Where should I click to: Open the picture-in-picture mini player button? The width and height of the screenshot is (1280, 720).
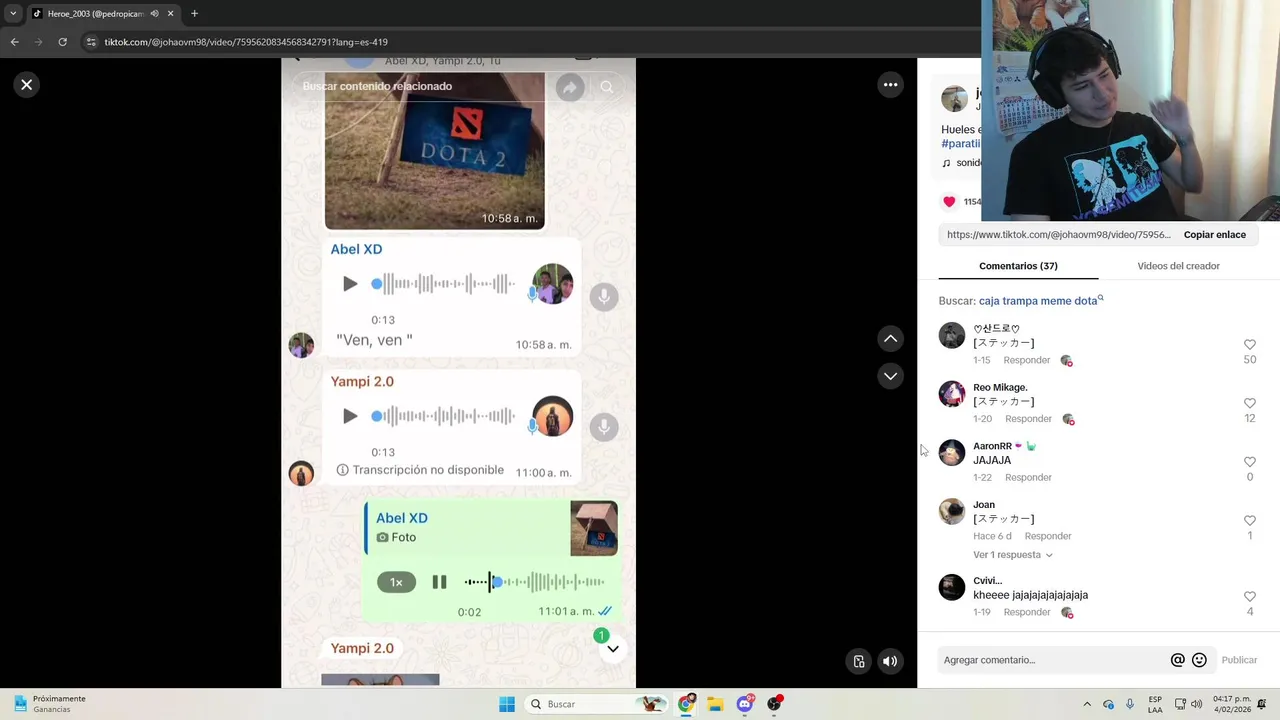859,661
